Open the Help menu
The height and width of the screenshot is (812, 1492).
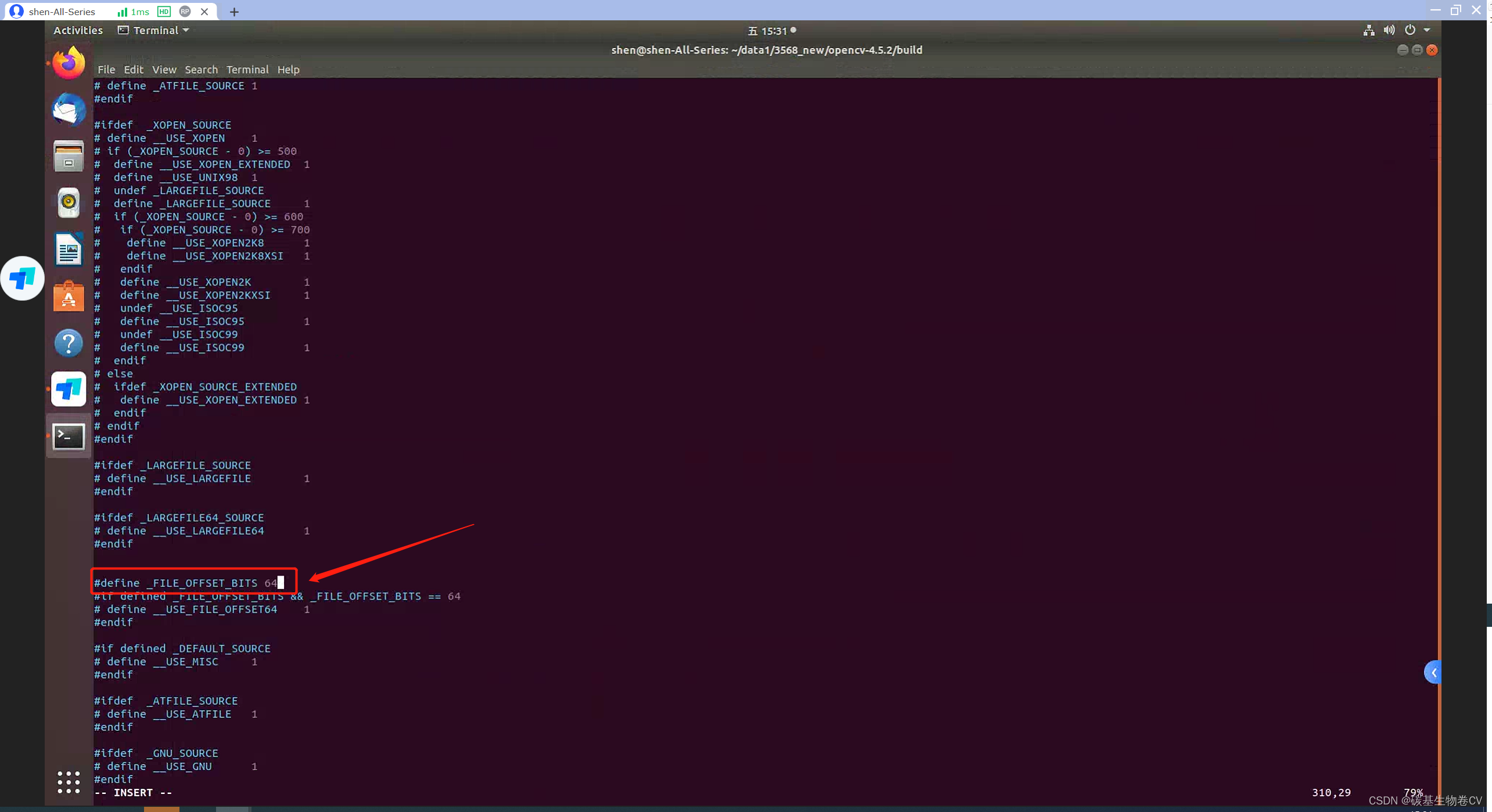(288, 69)
